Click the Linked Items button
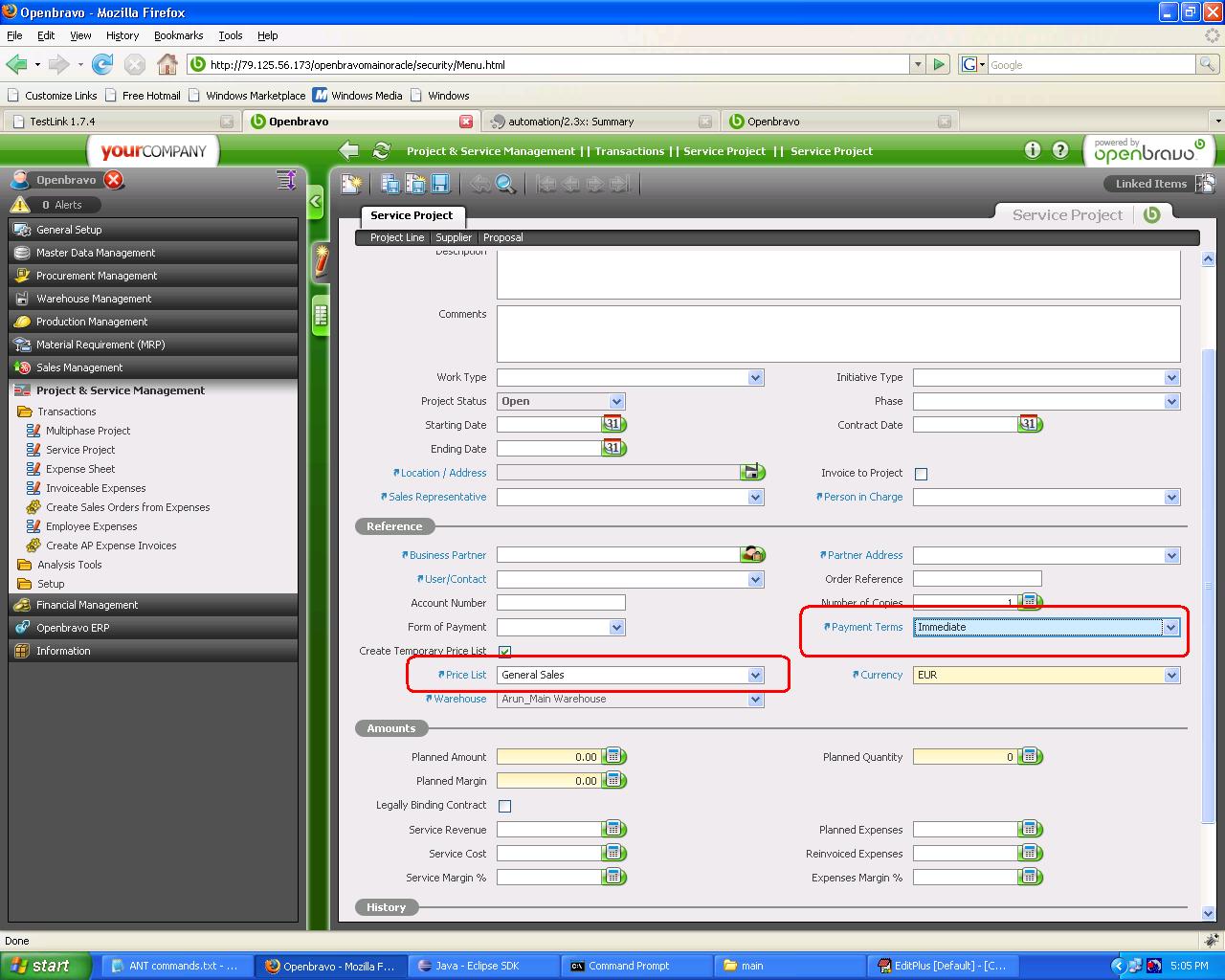The width and height of the screenshot is (1225, 980). point(1151,184)
